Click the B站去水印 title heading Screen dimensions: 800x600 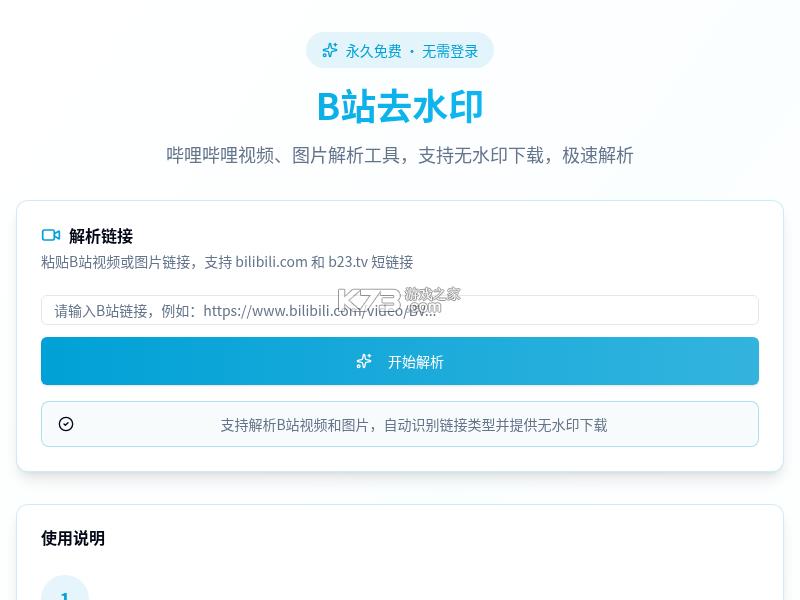(x=399, y=107)
